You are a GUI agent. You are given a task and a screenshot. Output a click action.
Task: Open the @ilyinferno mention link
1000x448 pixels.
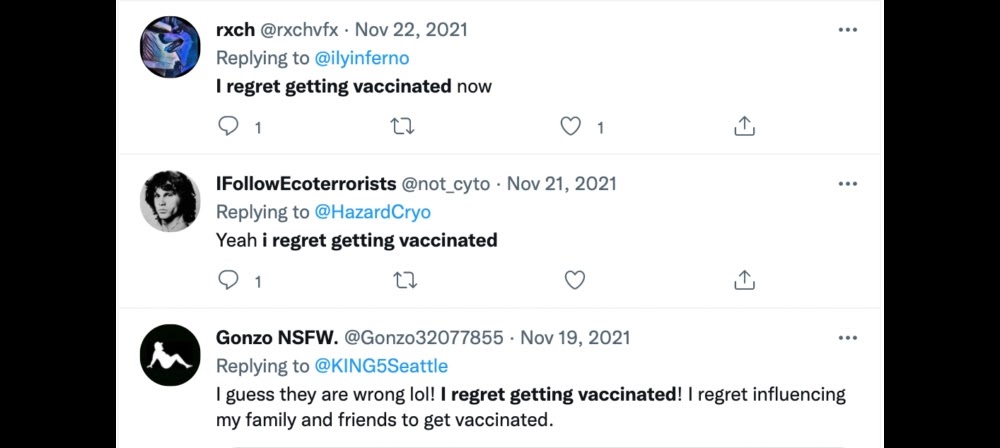click(x=362, y=58)
